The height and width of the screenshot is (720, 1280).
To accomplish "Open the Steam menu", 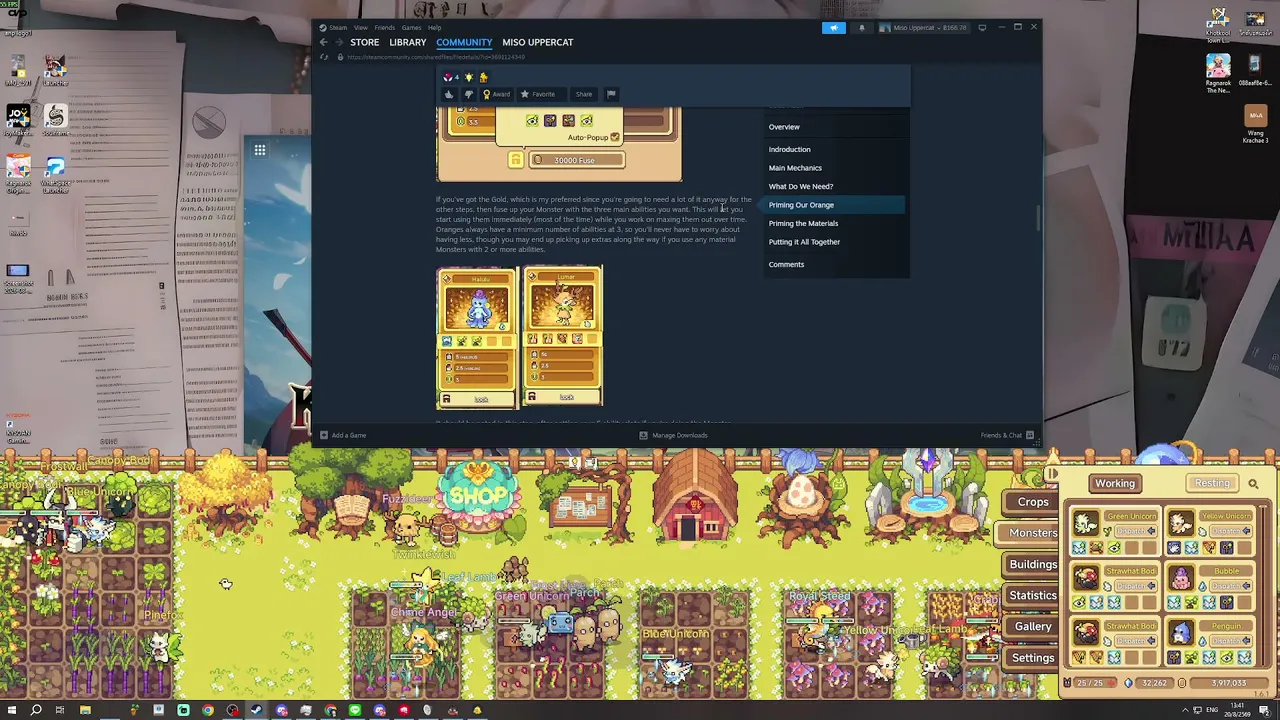I will point(337,27).
